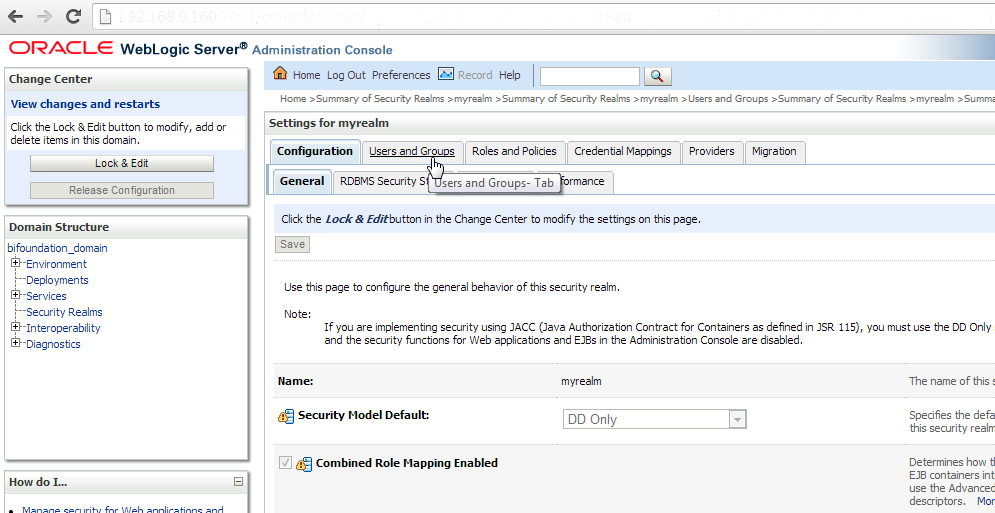Click the magnifier search button
995x513 pixels.
[657, 76]
